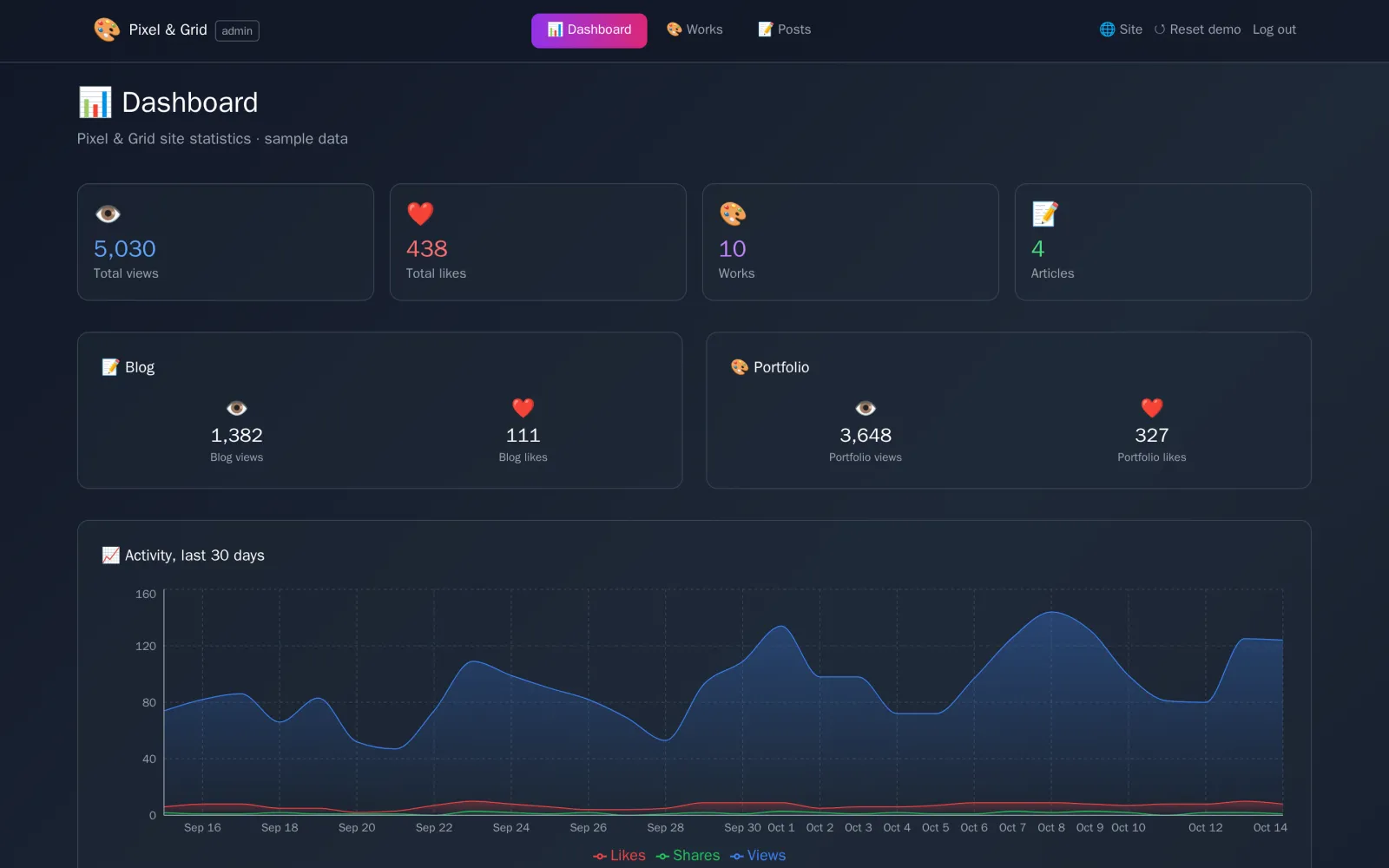1389x868 pixels.
Task: Open the Dashboard tab in navigation
Action: coord(589,30)
